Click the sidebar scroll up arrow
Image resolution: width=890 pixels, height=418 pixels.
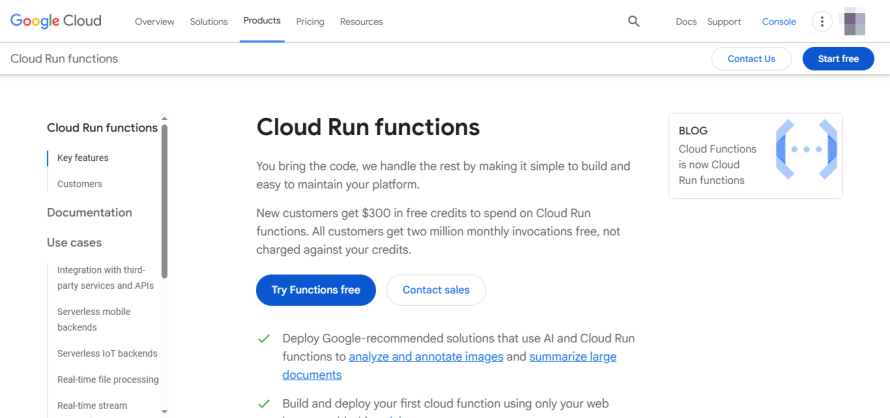coord(165,119)
